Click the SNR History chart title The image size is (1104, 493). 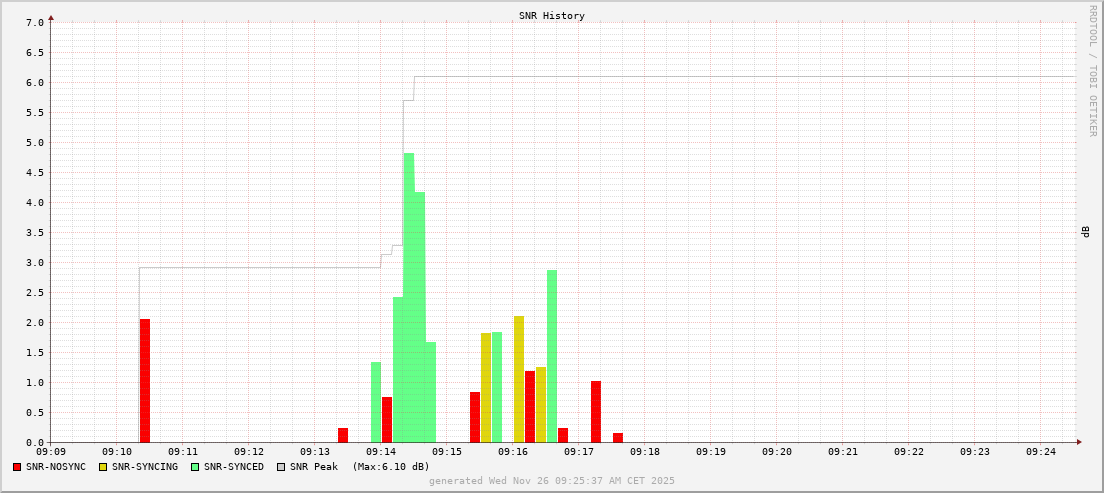pos(552,16)
